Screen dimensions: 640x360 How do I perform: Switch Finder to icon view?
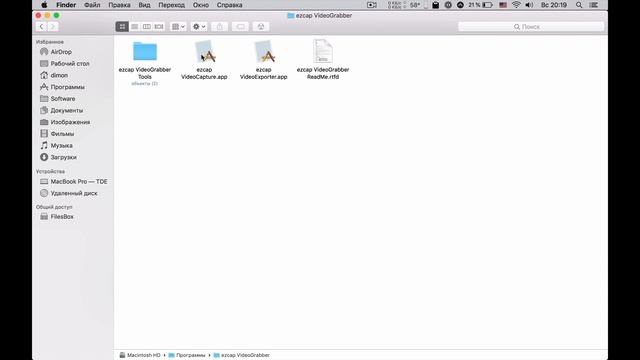[122, 27]
